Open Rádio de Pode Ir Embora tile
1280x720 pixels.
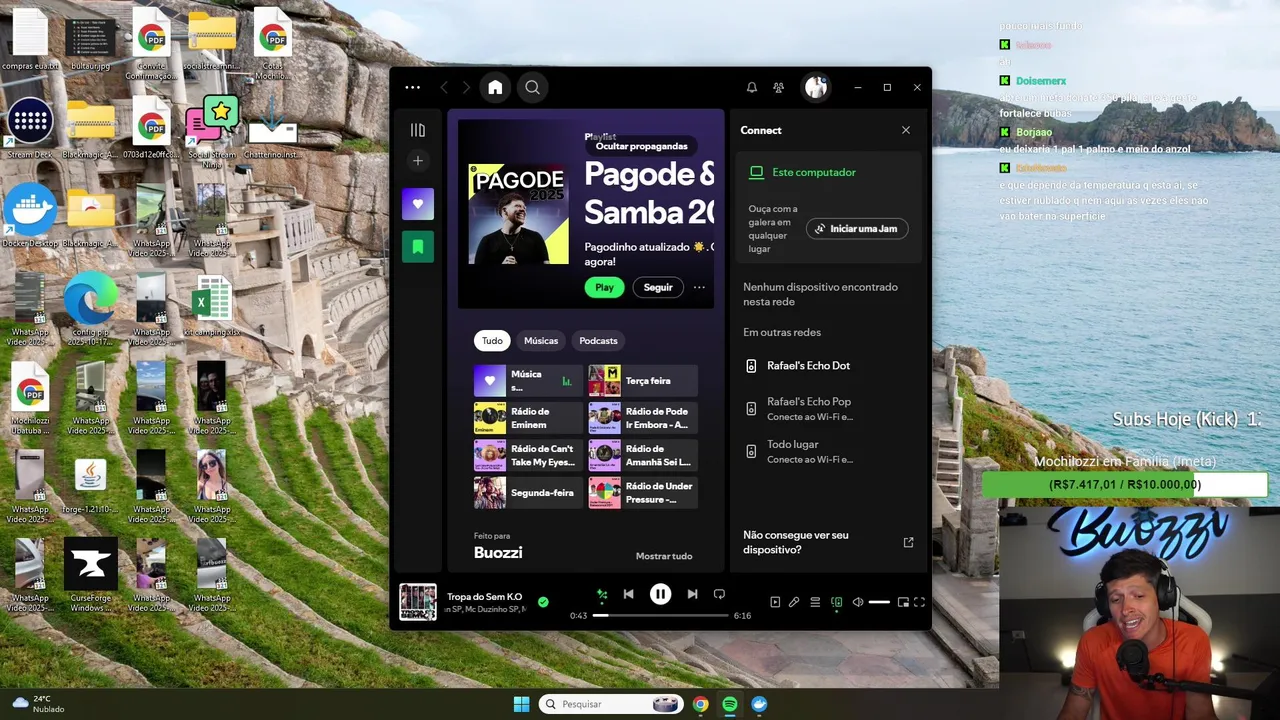point(642,418)
